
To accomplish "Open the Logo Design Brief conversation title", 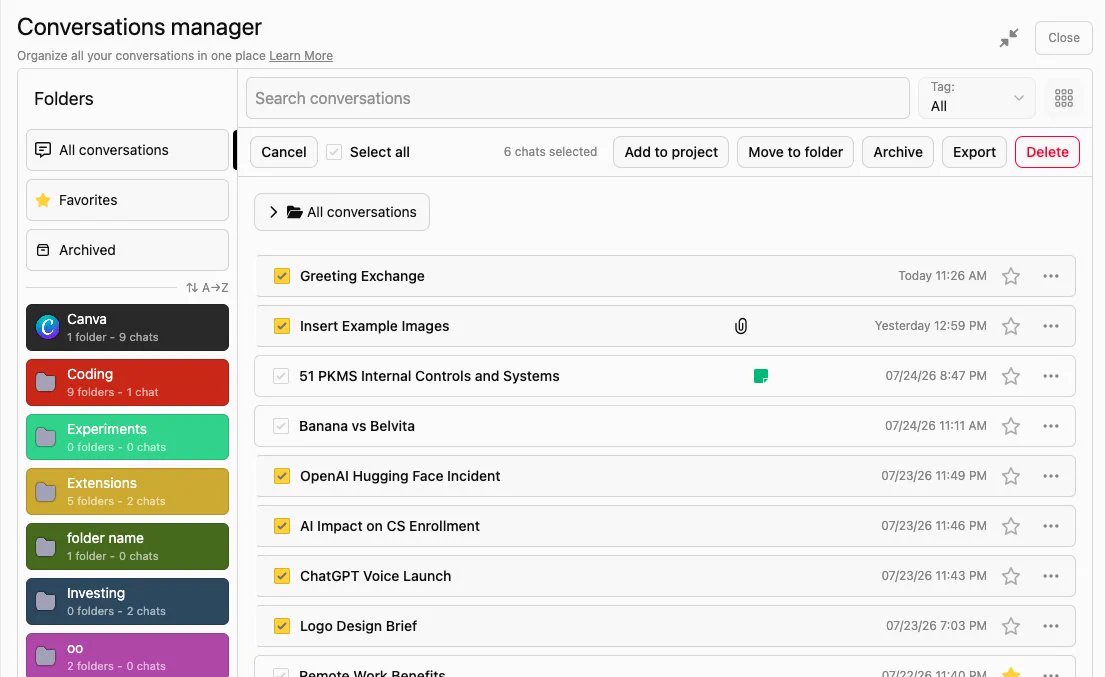I will point(358,626).
